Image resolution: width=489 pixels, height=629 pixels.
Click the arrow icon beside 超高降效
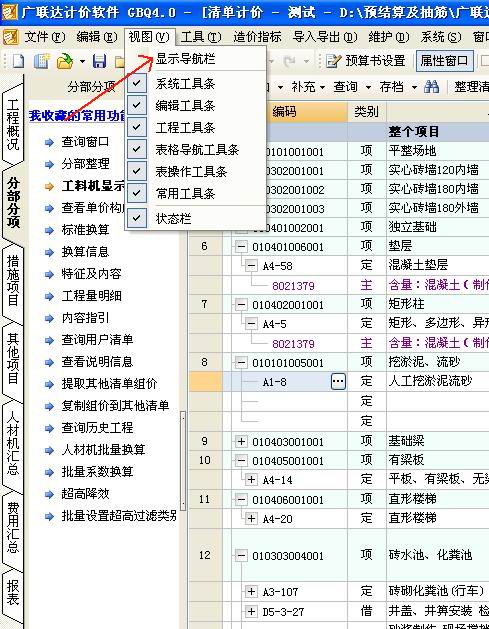49,494
